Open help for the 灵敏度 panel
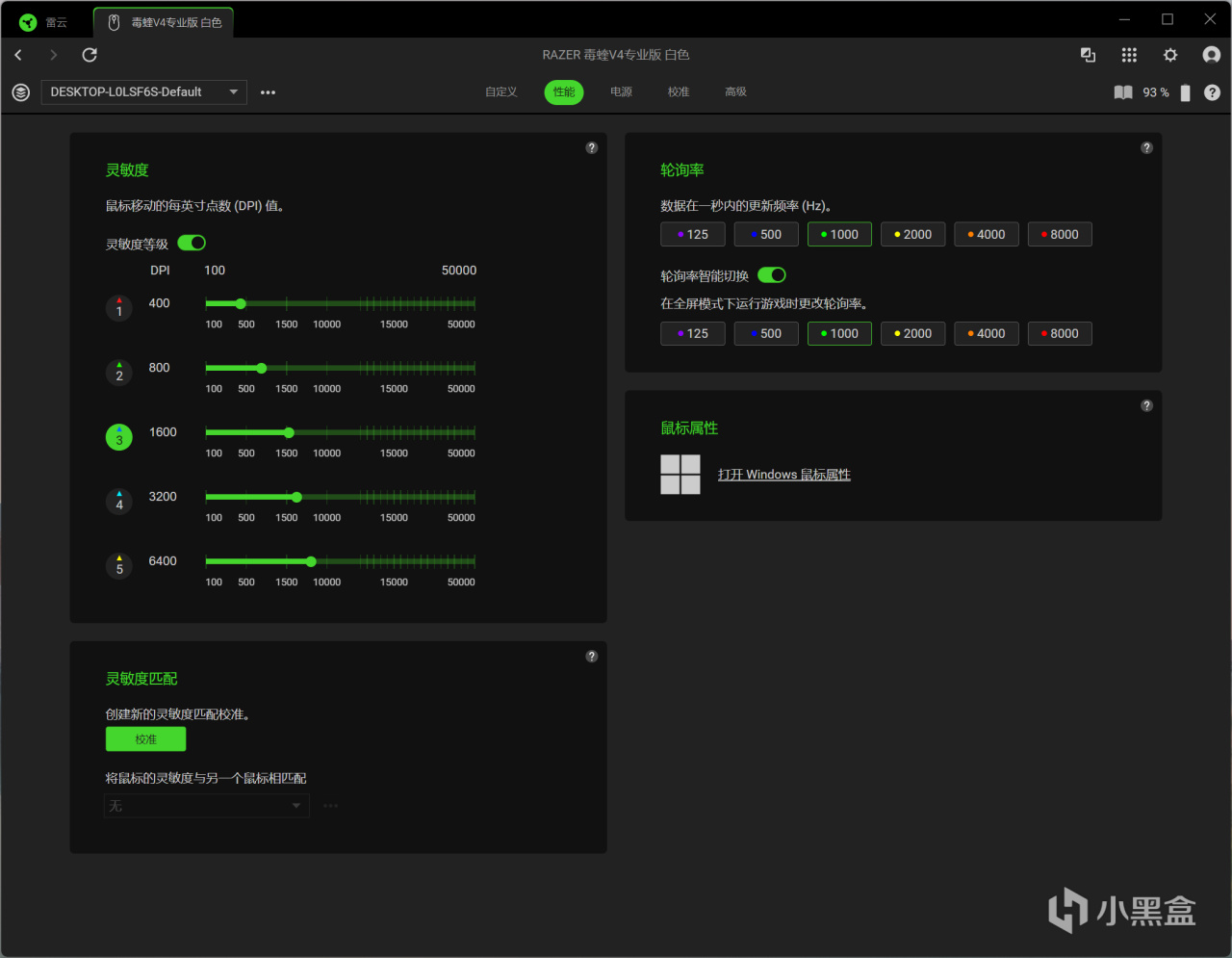The height and width of the screenshot is (958, 1232). [x=592, y=147]
